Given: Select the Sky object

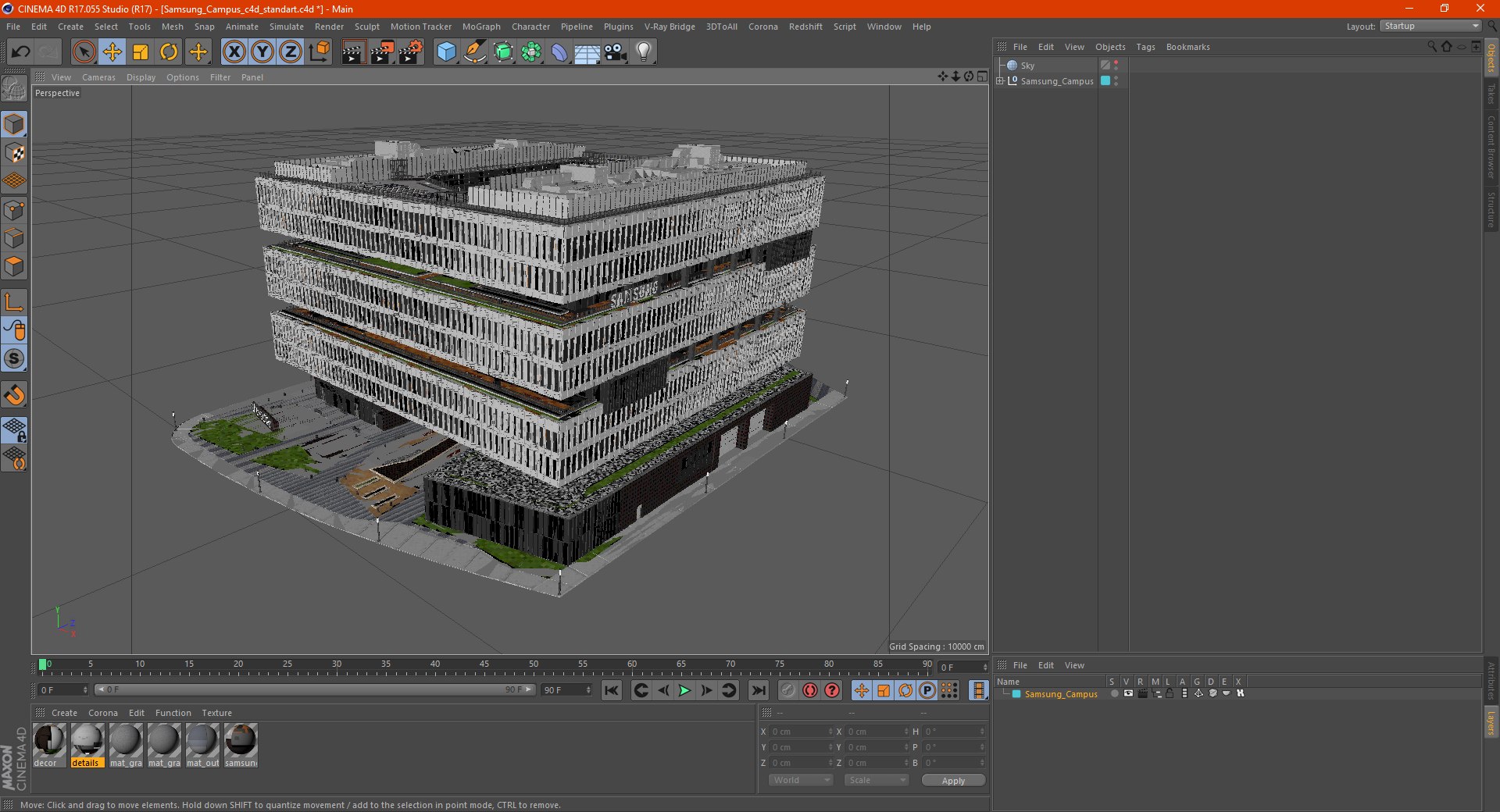Looking at the screenshot, I should tap(1027, 66).
